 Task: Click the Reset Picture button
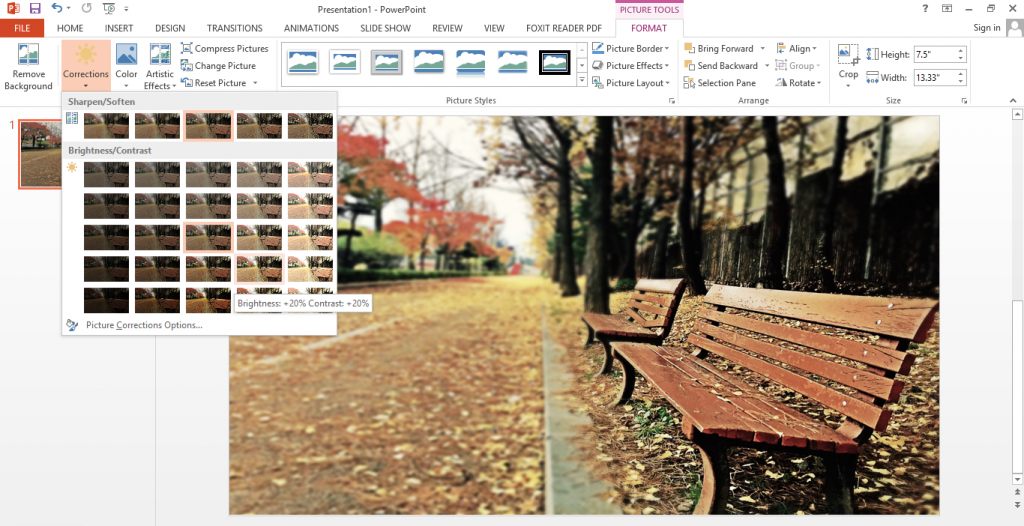(x=214, y=83)
